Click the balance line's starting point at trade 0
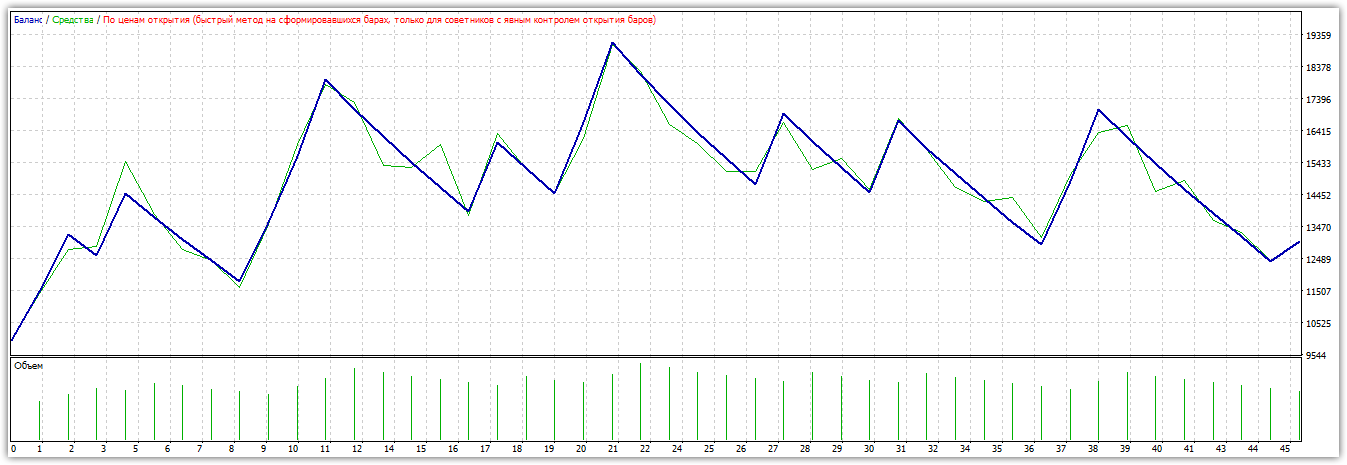Screen dimensions: 1347x465 [x=11, y=340]
